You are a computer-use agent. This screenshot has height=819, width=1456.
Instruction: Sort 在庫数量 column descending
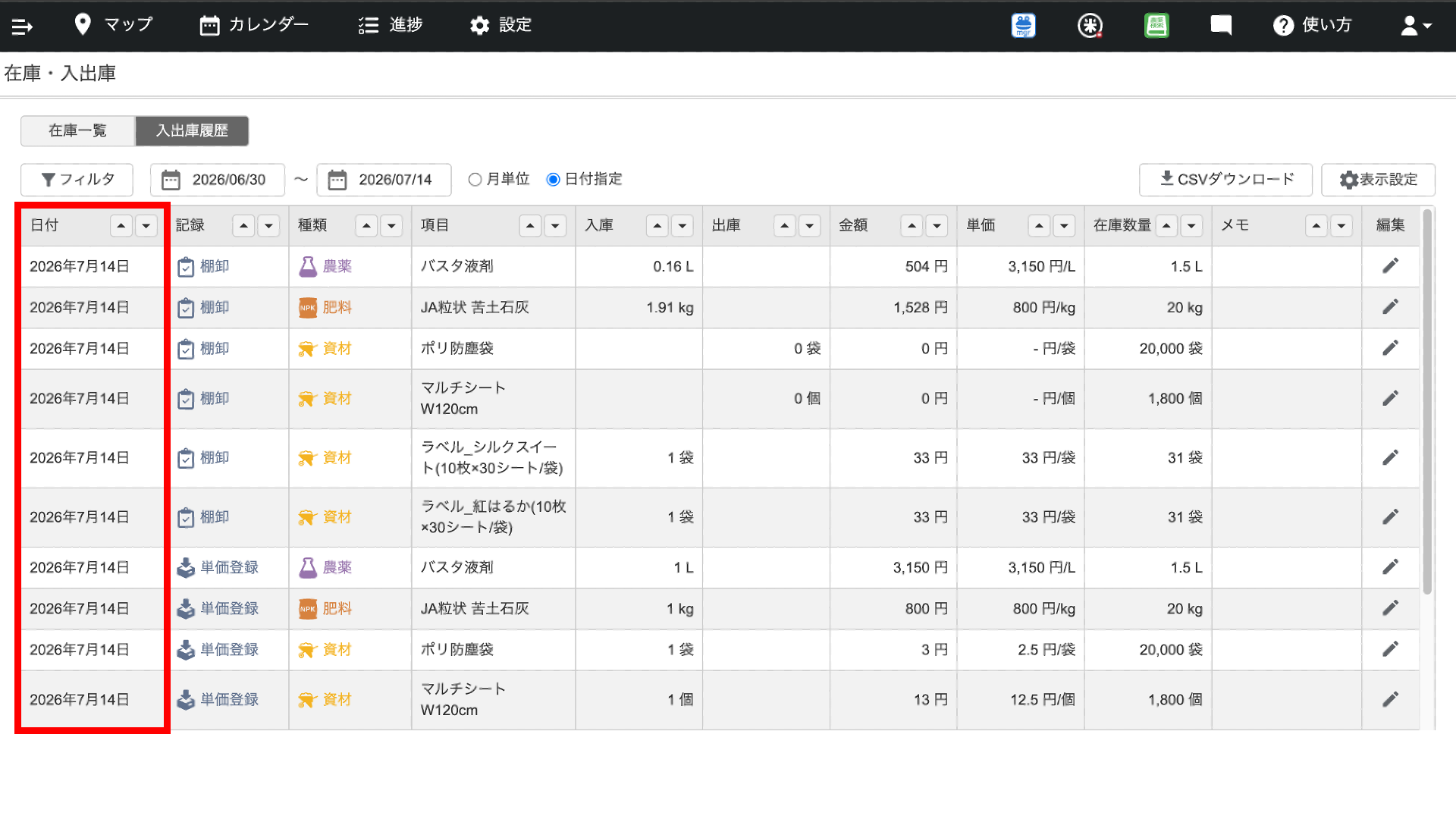click(1192, 225)
